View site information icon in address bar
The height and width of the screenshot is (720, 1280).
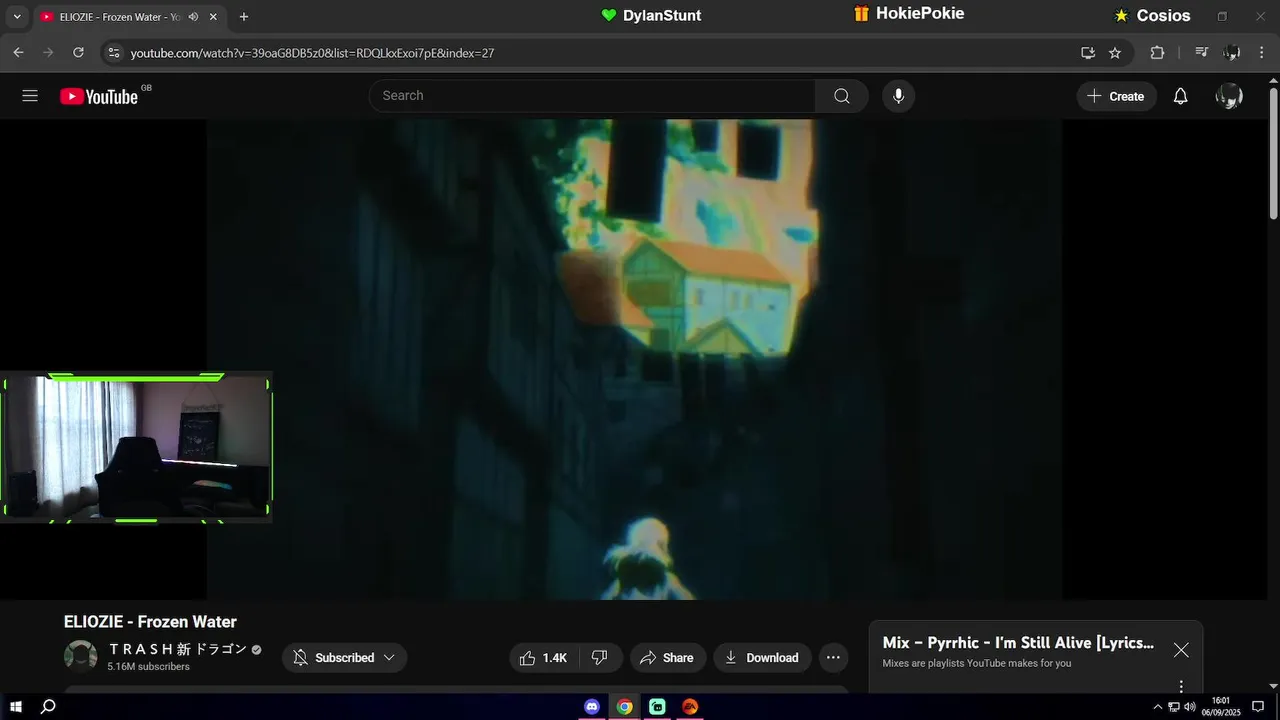(114, 53)
